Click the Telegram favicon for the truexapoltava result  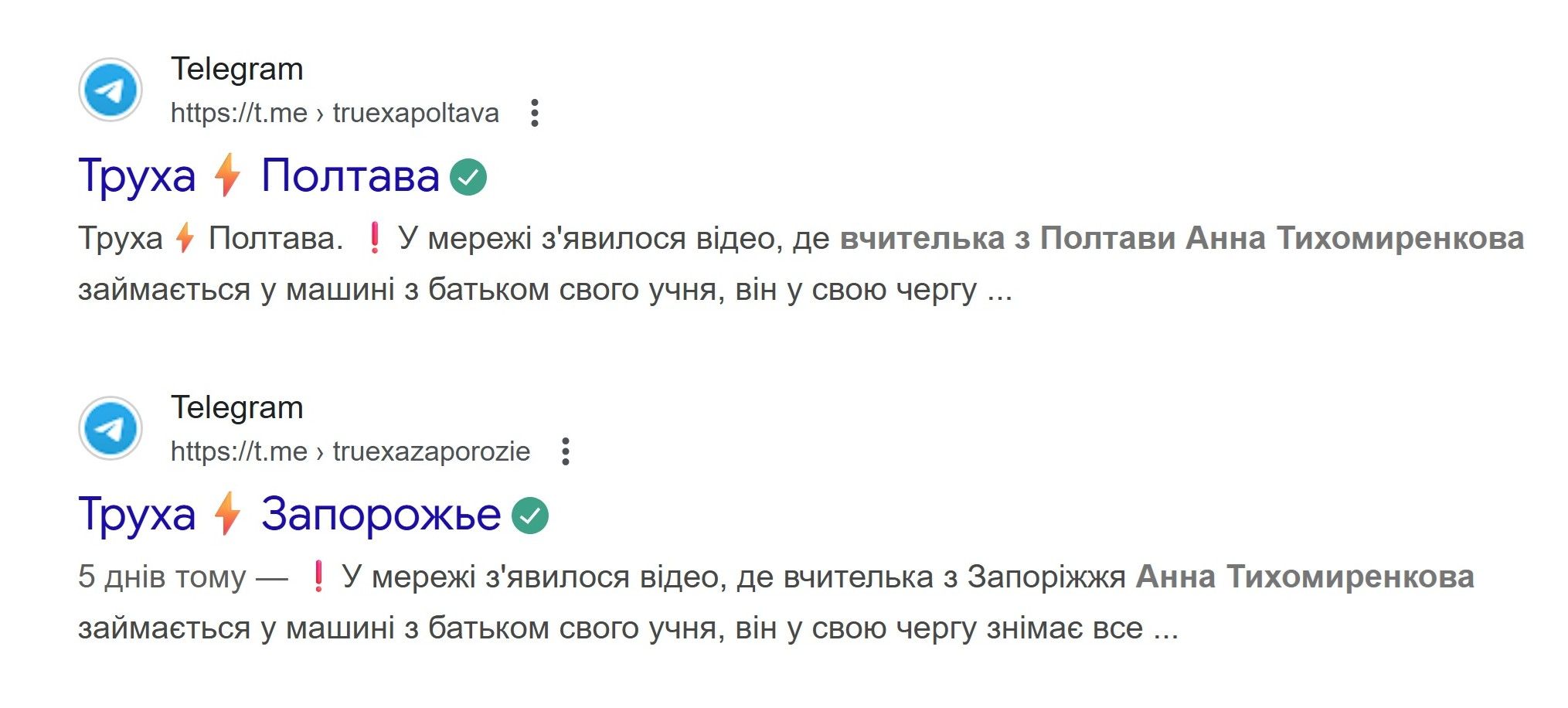(111, 90)
